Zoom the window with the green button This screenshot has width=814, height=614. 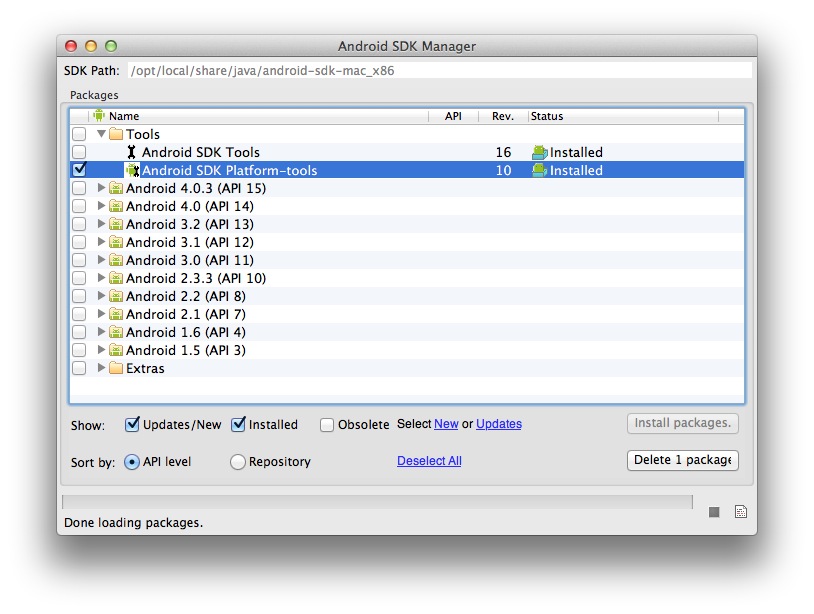pyautogui.click(x=111, y=46)
